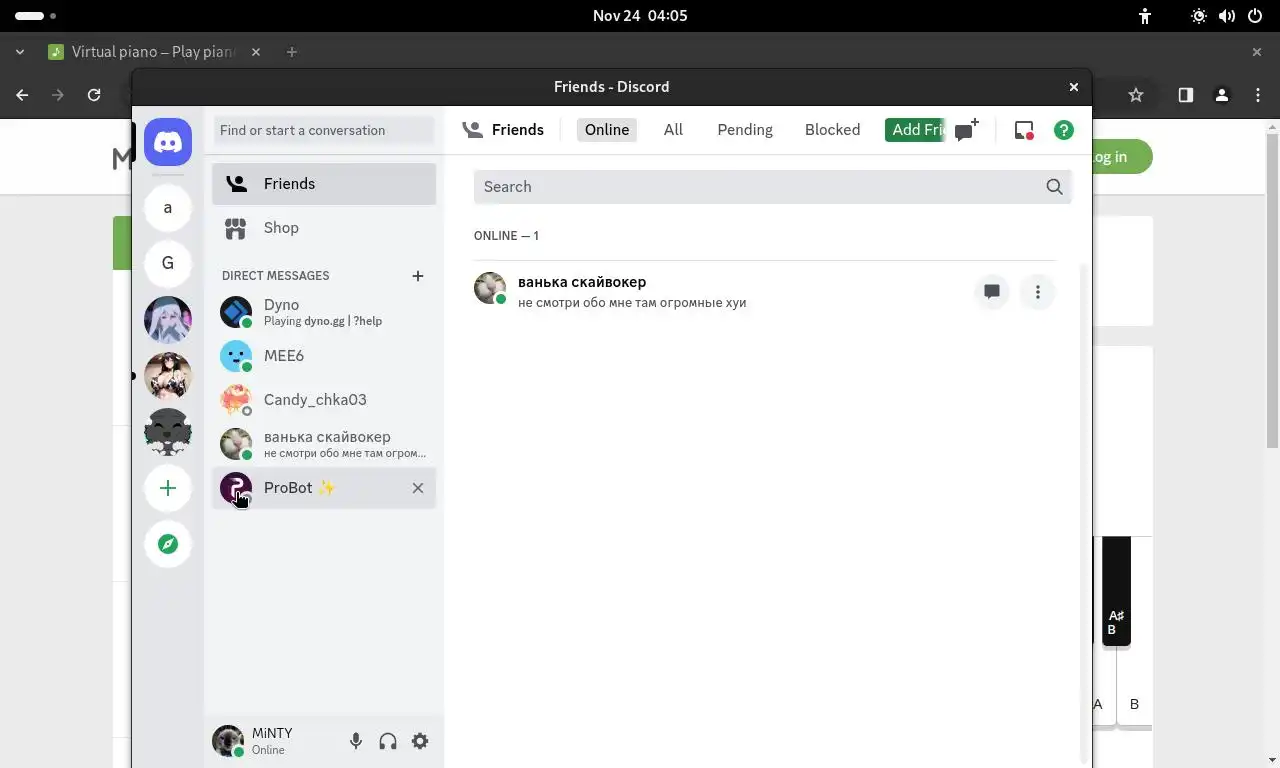Select the ванька скайвокер row in the friends list
Viewport: 1280px width, 768px height.
[765, 292]
